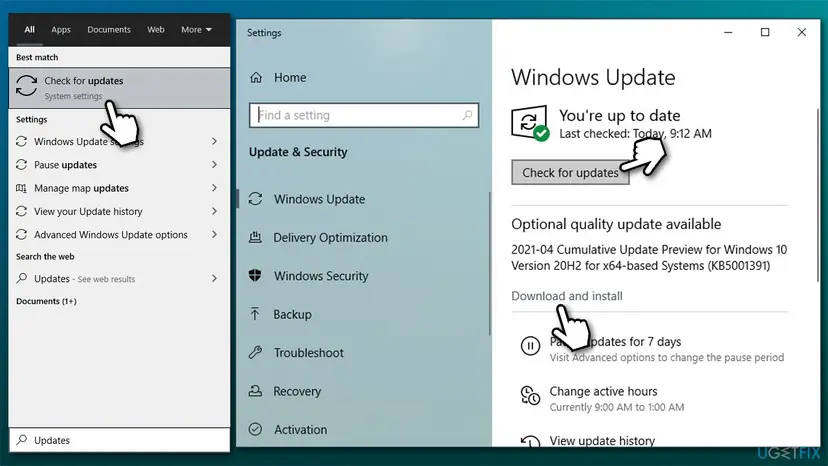Expand Manage map updates result chevron
The height and width of the screenshot is (466, 828).
click(x=214, y=188)
